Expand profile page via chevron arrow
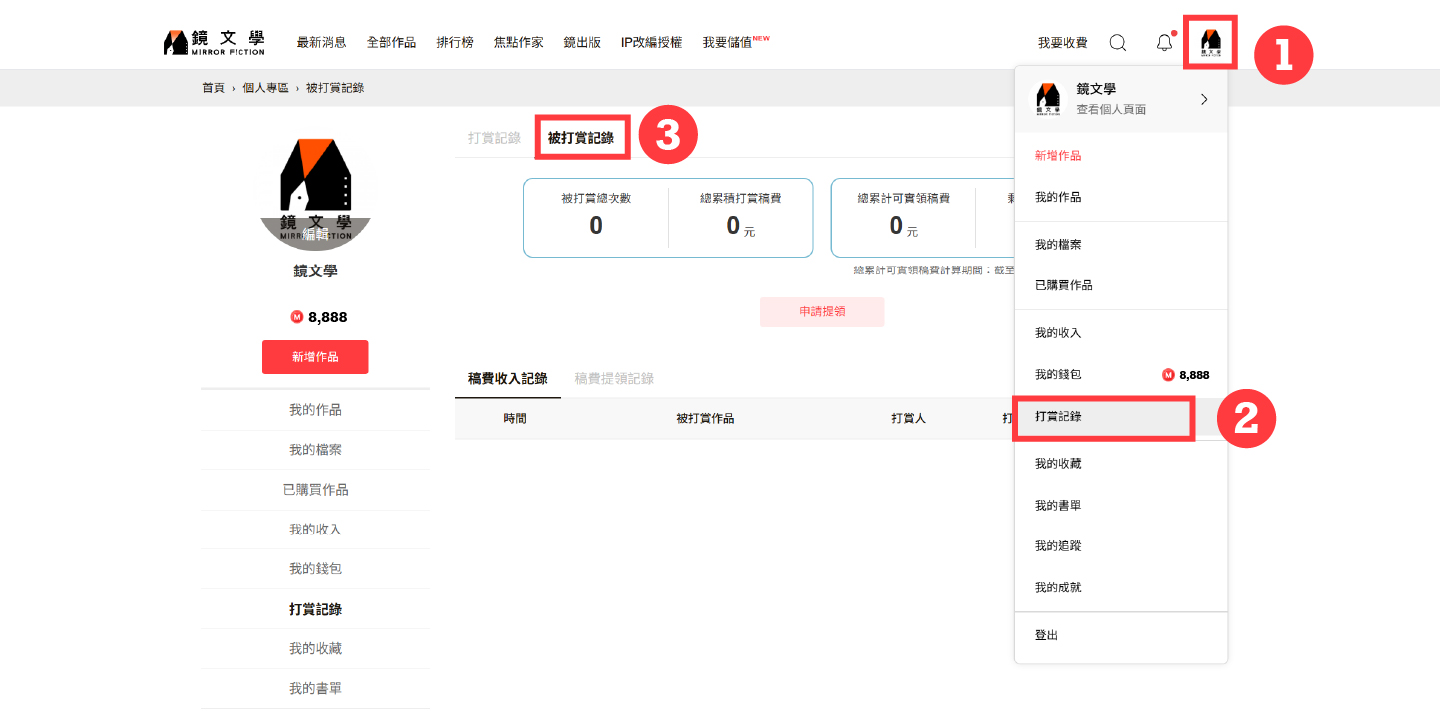Image resolution: width=1440 pixels, height=711 pixels. 1204,99
